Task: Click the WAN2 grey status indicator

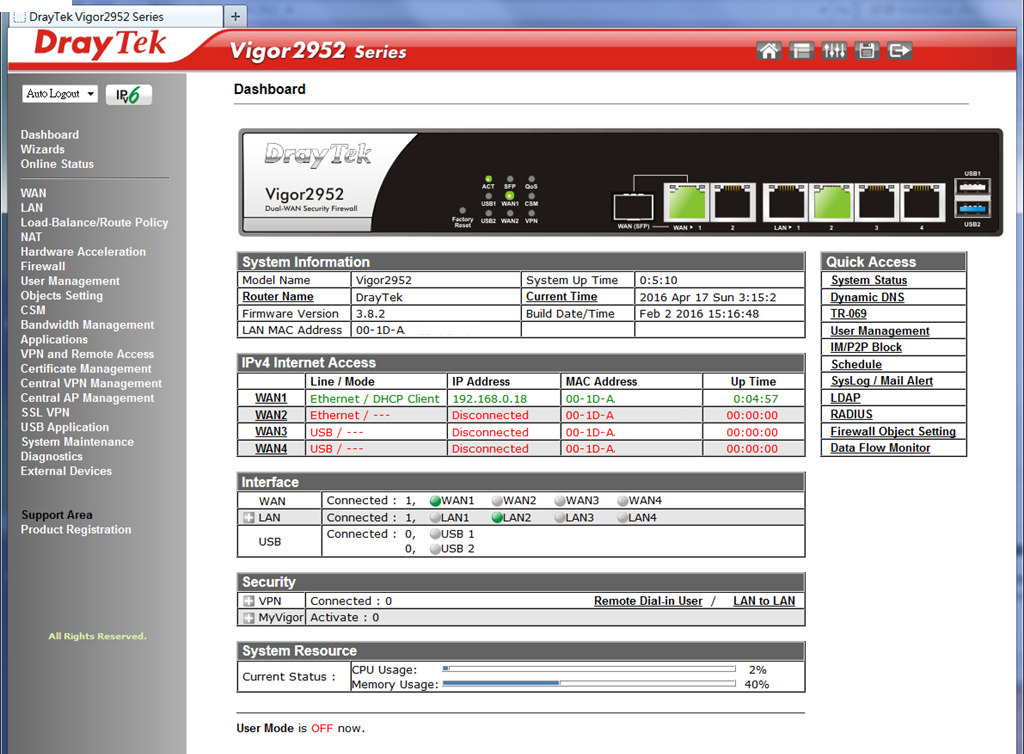Action: [x=497, y=501]
